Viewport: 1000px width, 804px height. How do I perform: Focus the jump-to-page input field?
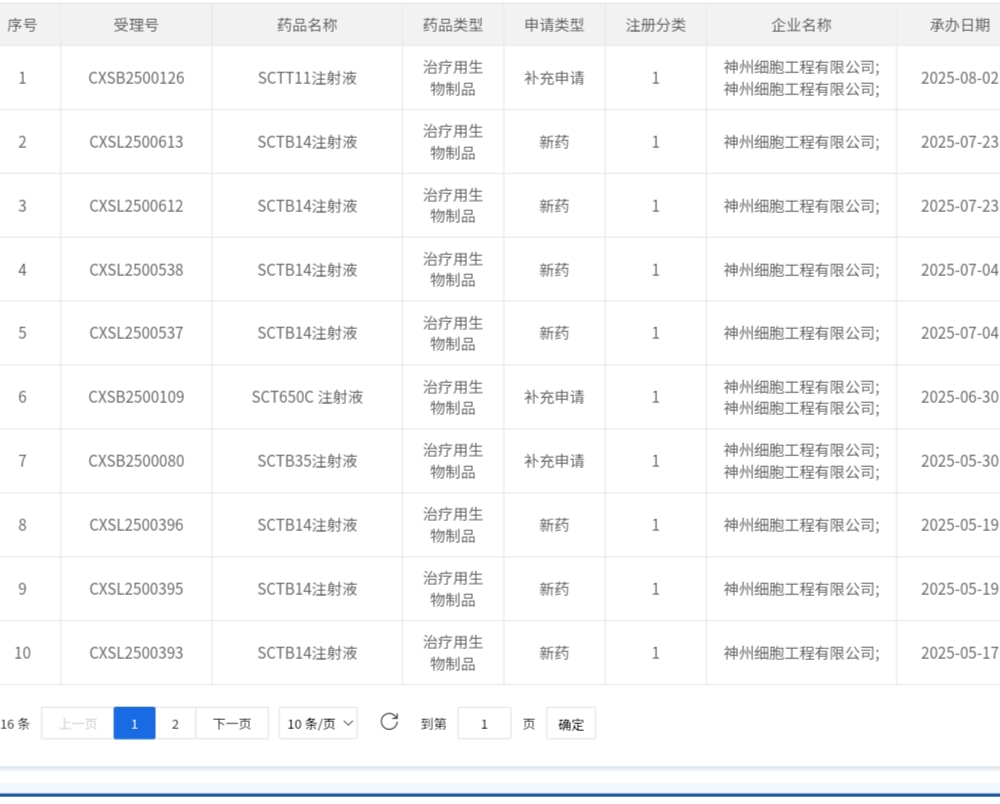coord(484,723)
